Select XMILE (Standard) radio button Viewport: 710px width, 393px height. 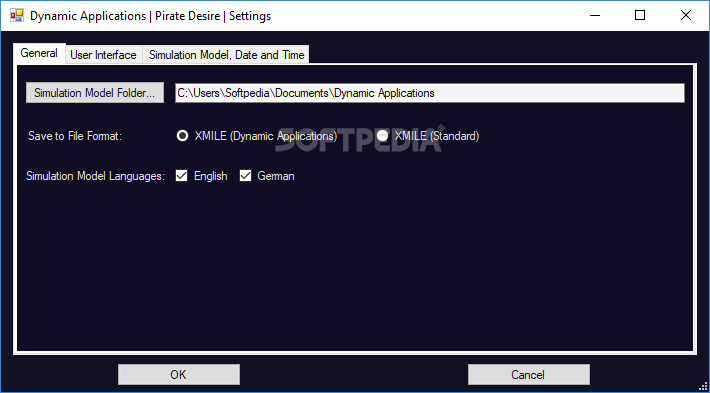point(383,136)
